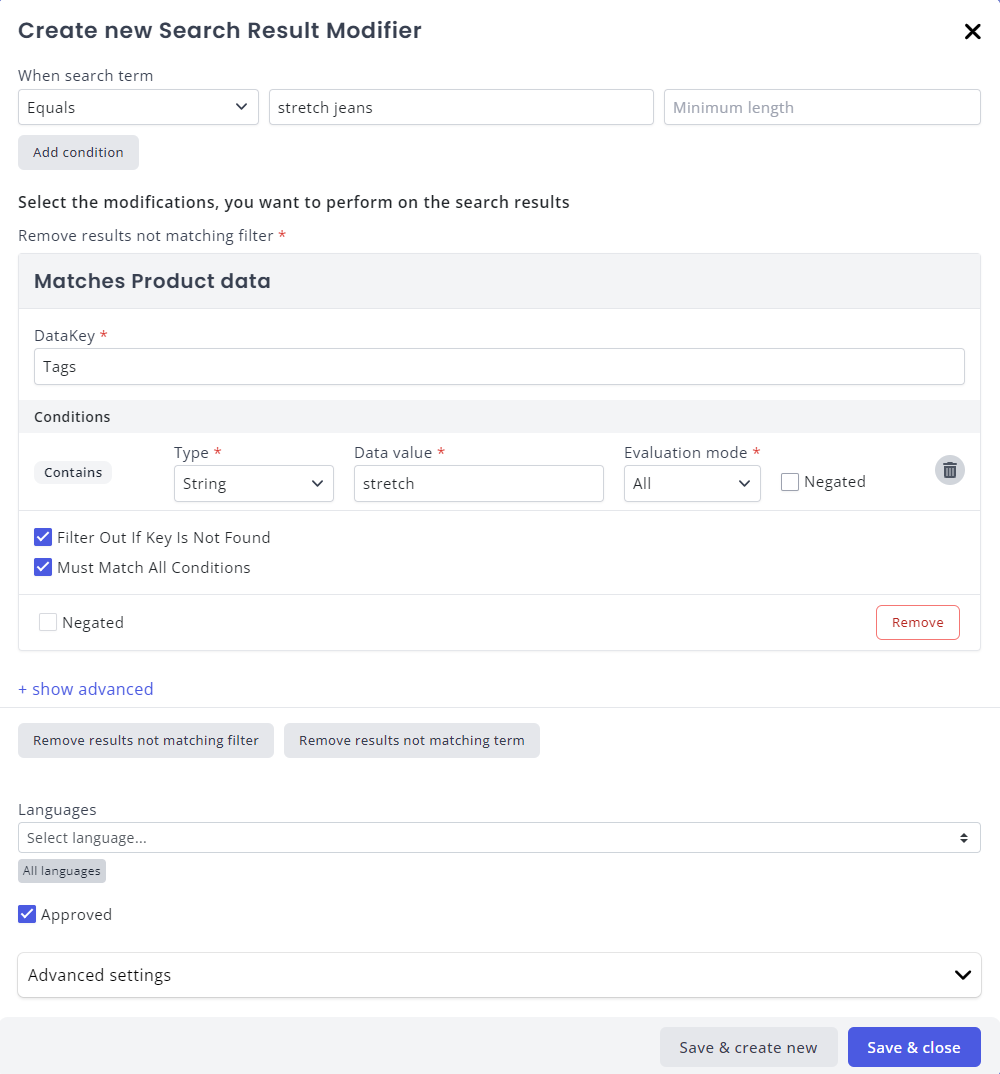Open the Equals search term dropdown
Viewport: 1000px width, 1074px height.
138,107
